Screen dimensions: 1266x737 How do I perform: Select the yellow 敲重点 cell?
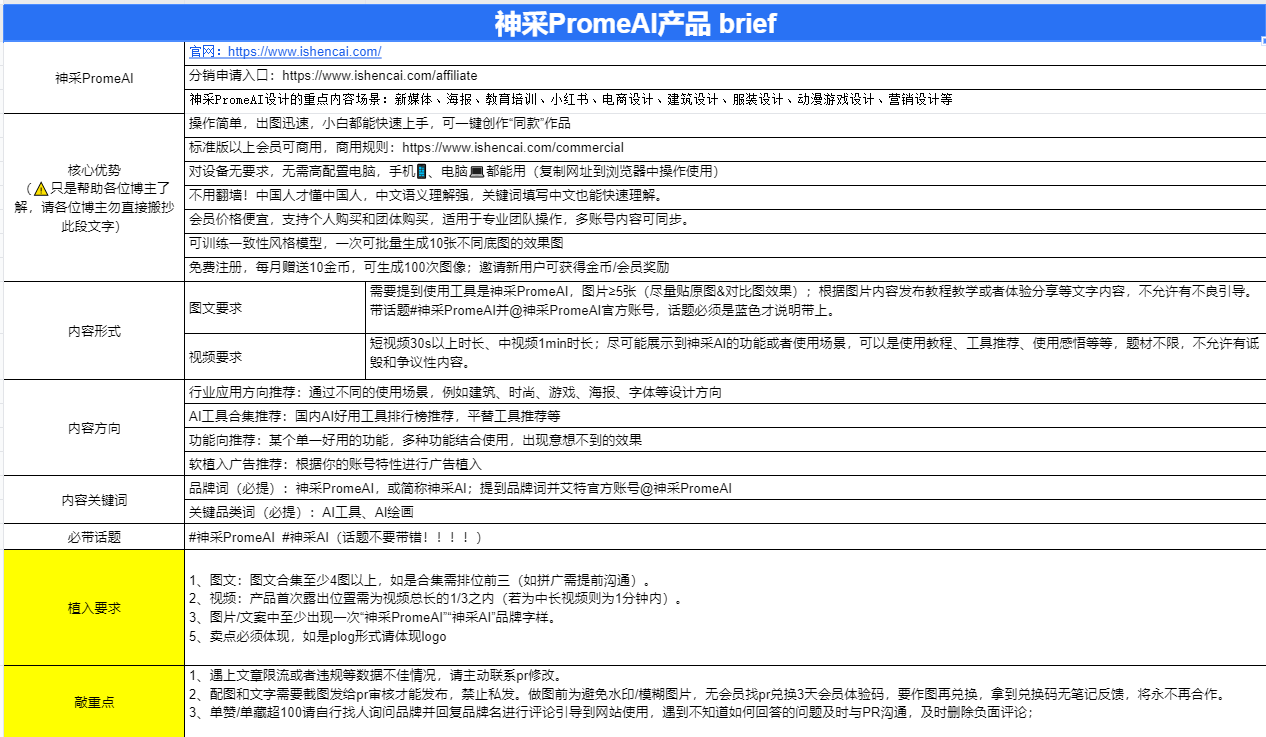(94, 702)
